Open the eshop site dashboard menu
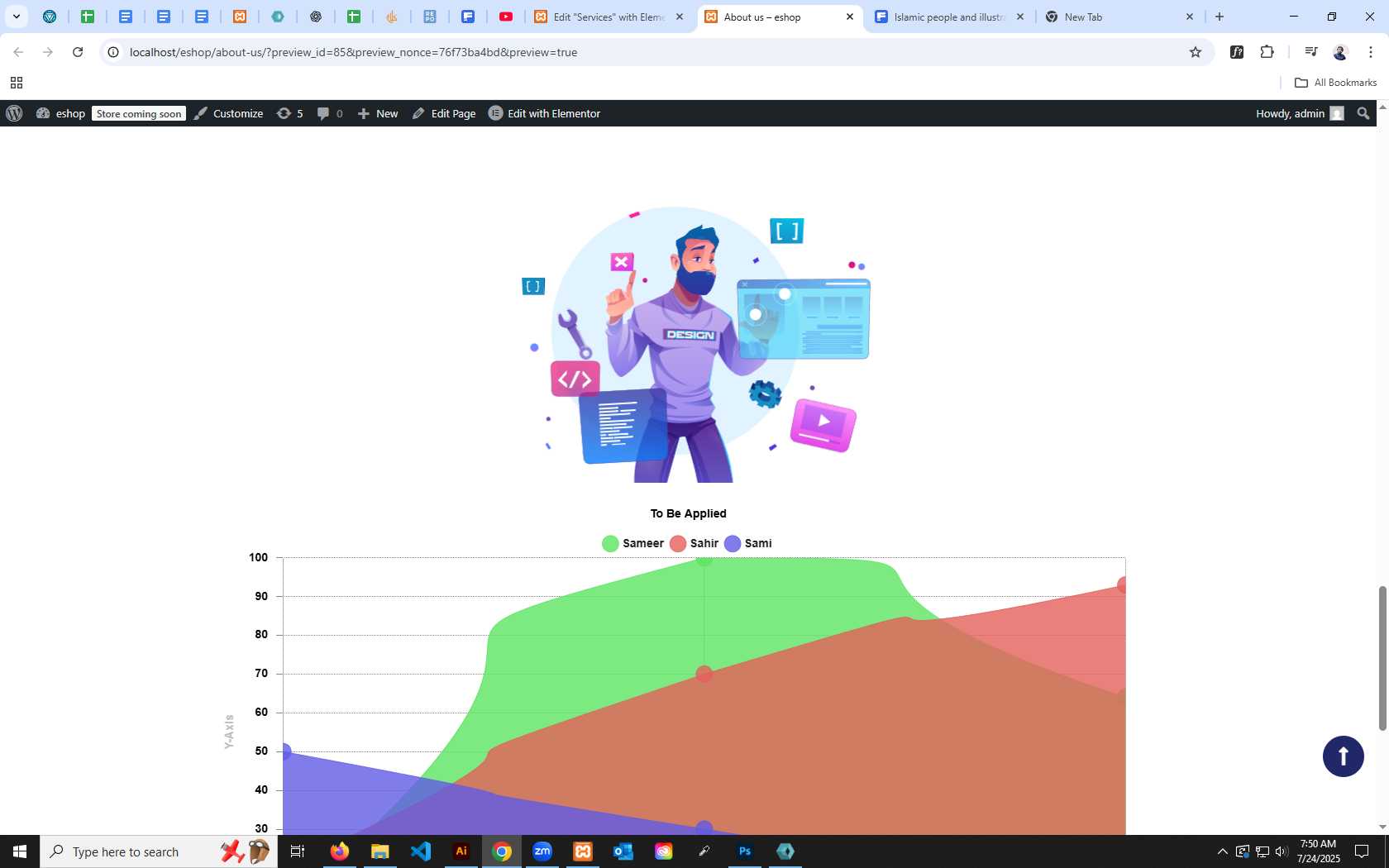This screenshot has height=868, width=1389. tap(61, 113)
